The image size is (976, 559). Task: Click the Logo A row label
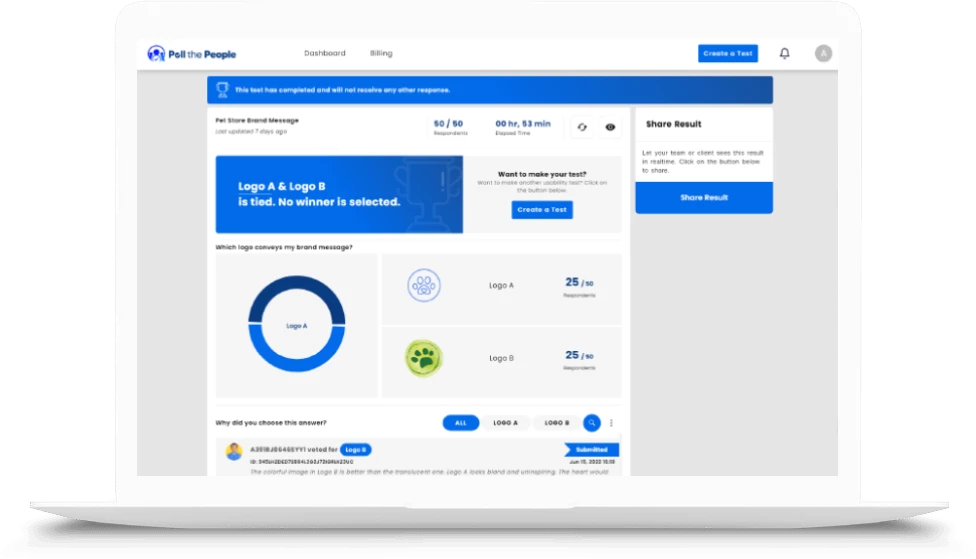pyautogui.click(x=501, y=285)
